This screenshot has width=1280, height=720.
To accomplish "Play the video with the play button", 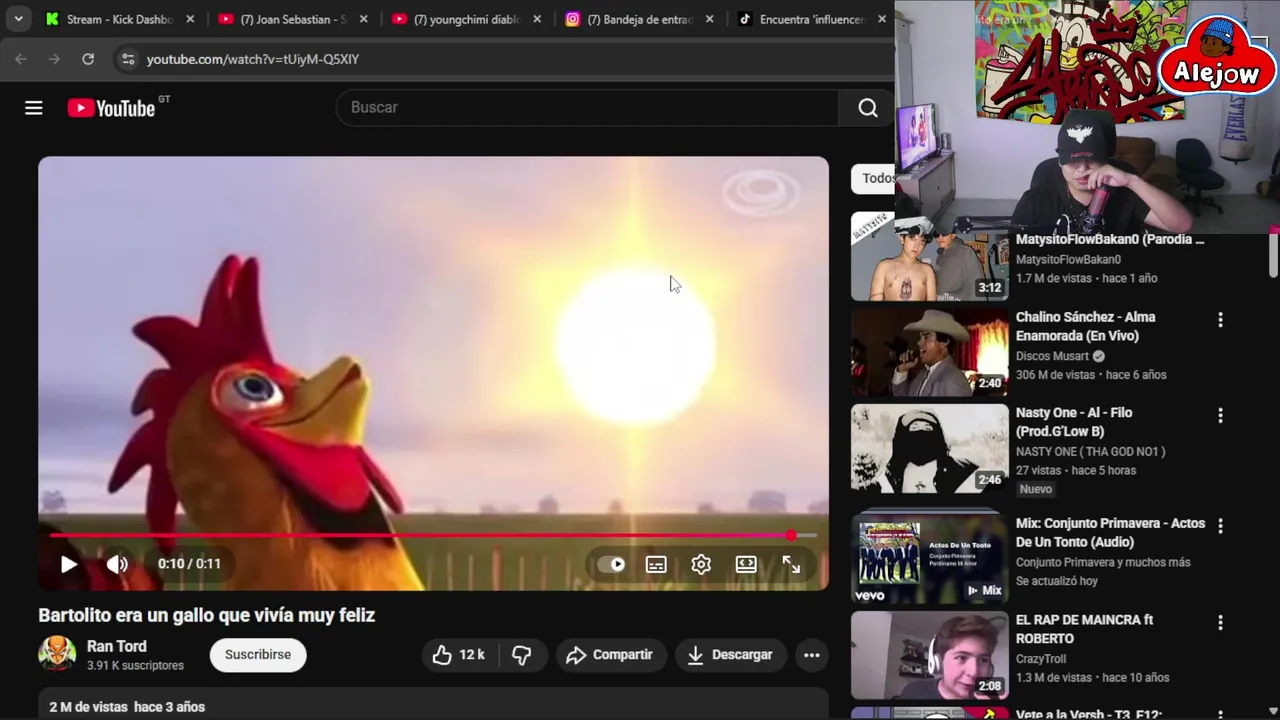I will click(68, 564).
